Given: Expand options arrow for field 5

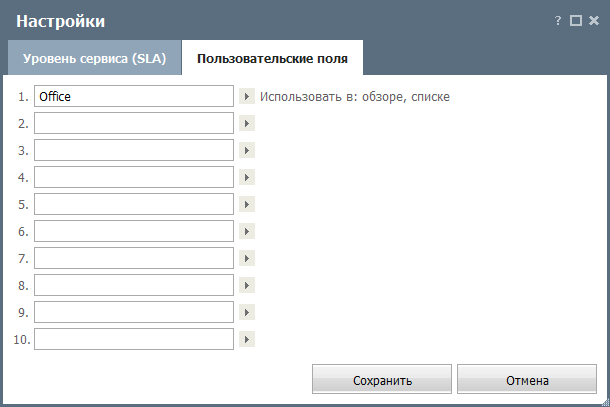Looking at the screenshot, I should click(247, 204).
